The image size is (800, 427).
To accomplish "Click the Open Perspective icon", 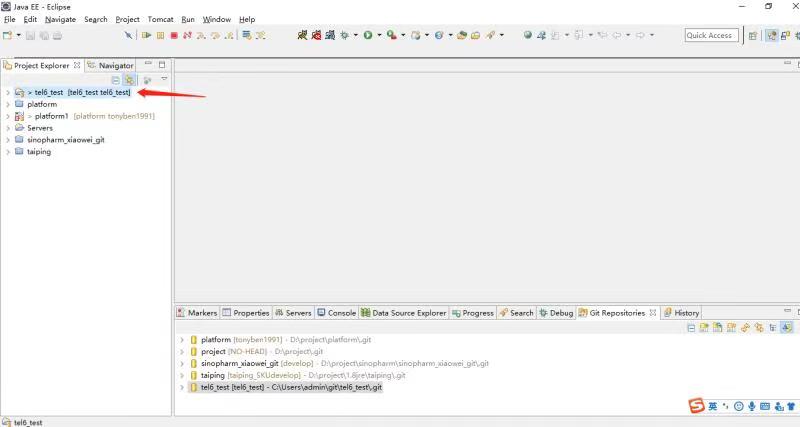I will (x=753, y=35).
